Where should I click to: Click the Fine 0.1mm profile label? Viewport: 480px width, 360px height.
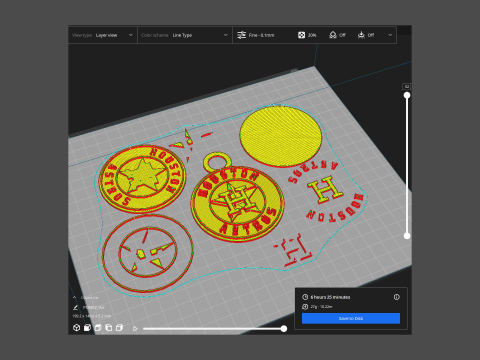click(x=261, y=35)
